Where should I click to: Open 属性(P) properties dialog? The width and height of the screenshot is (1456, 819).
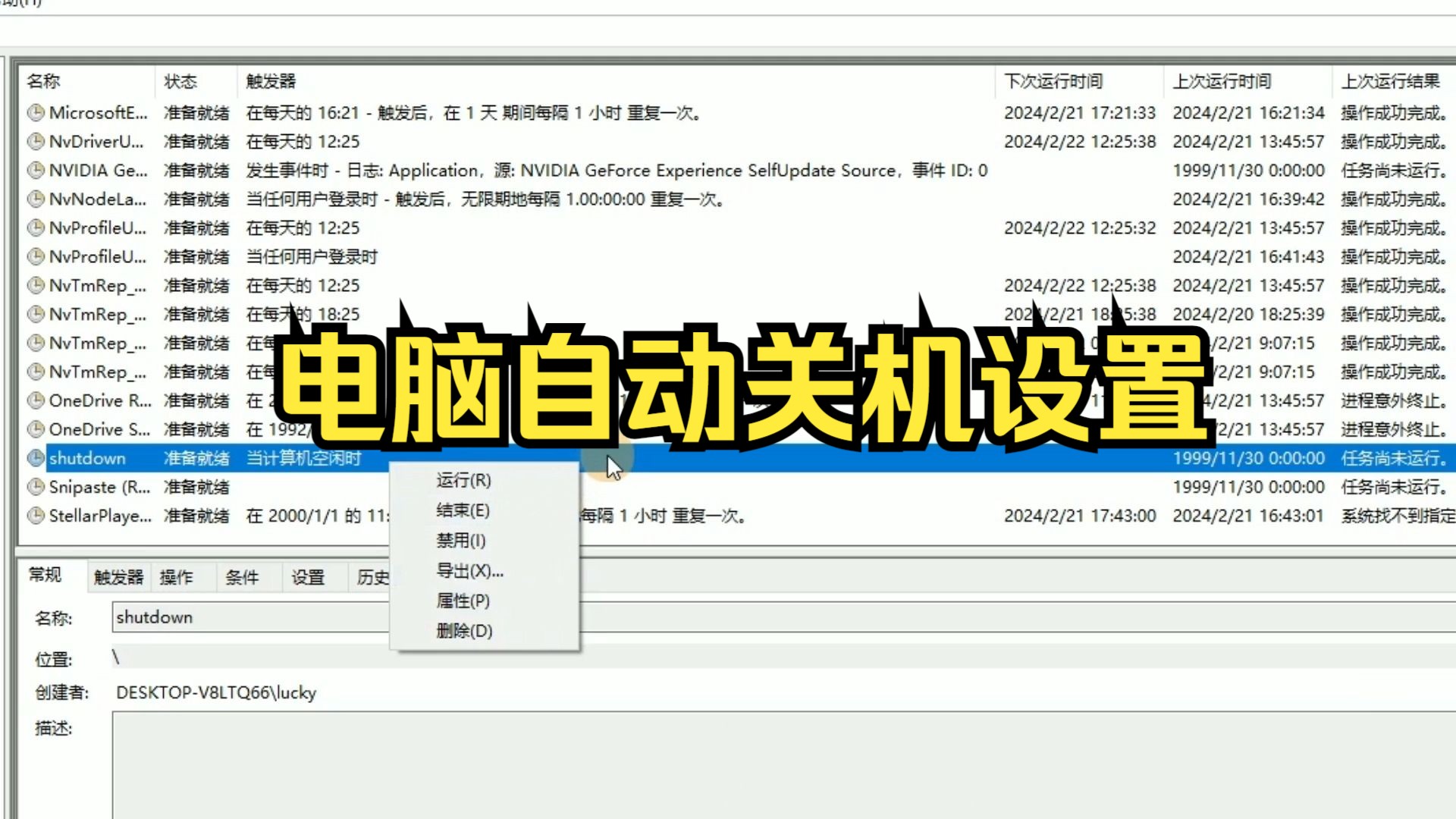(x=462, y=600)
